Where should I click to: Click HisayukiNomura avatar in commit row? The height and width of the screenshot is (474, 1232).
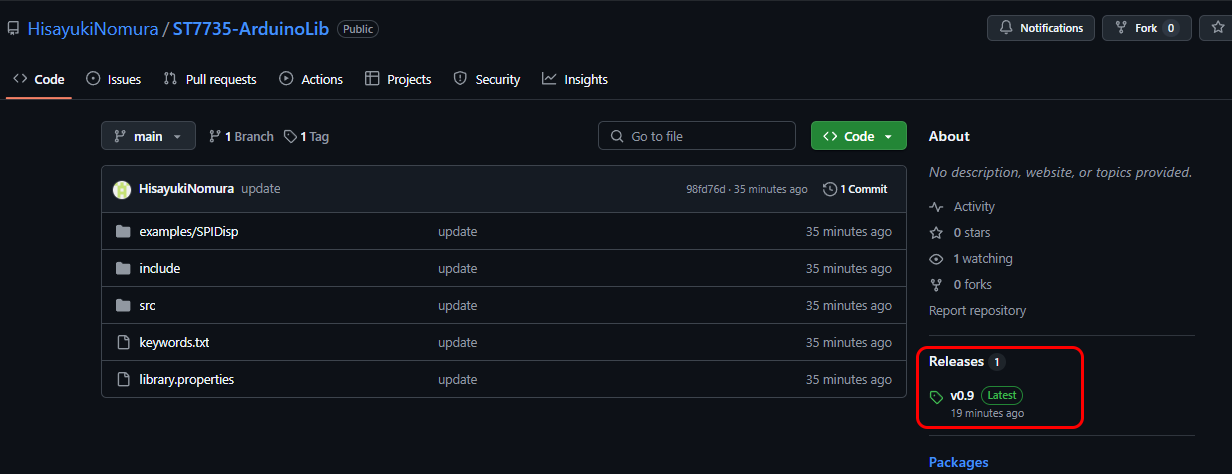(122, 189)
